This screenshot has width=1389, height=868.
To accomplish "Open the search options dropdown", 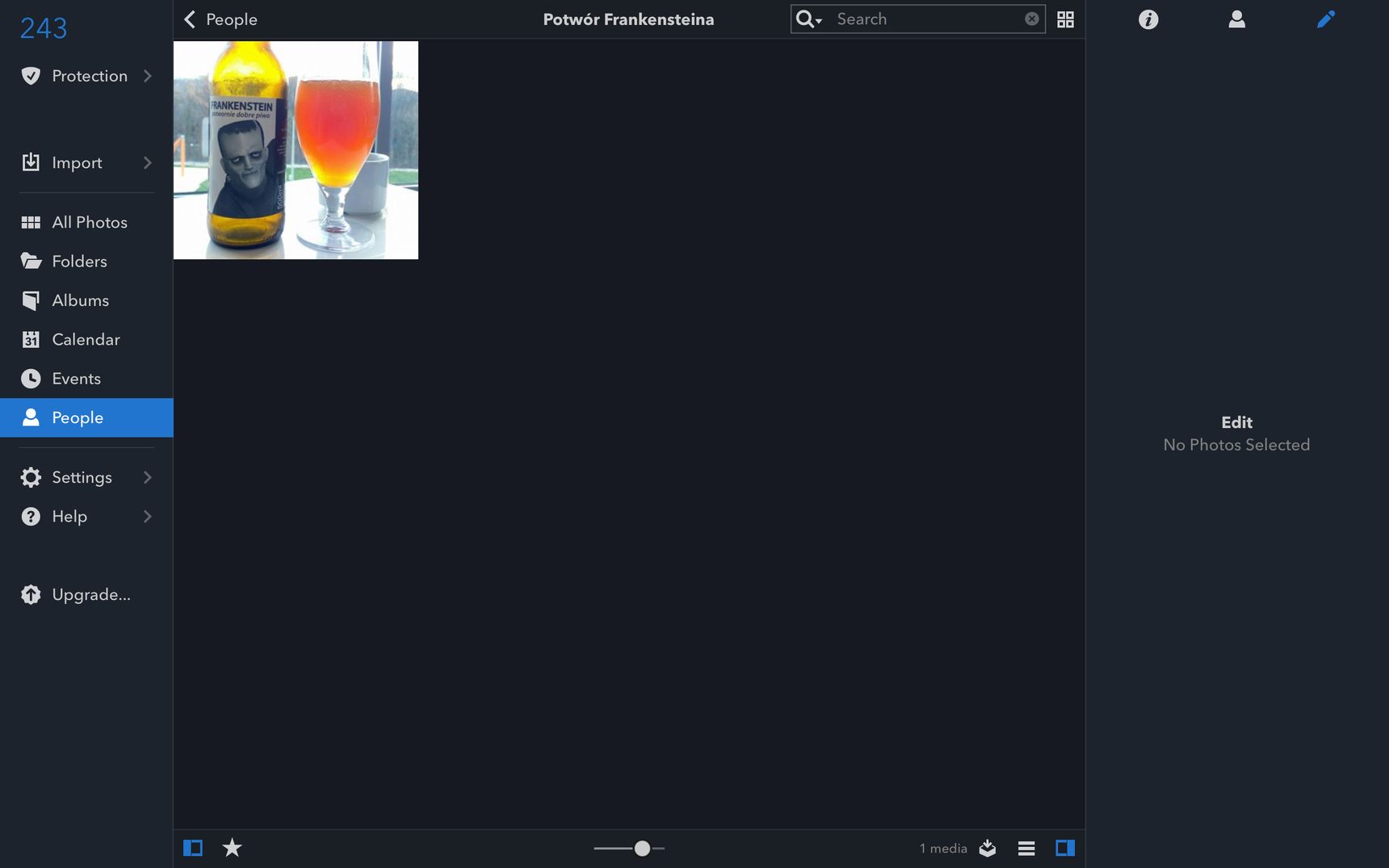I will click(x=808, y=19).
